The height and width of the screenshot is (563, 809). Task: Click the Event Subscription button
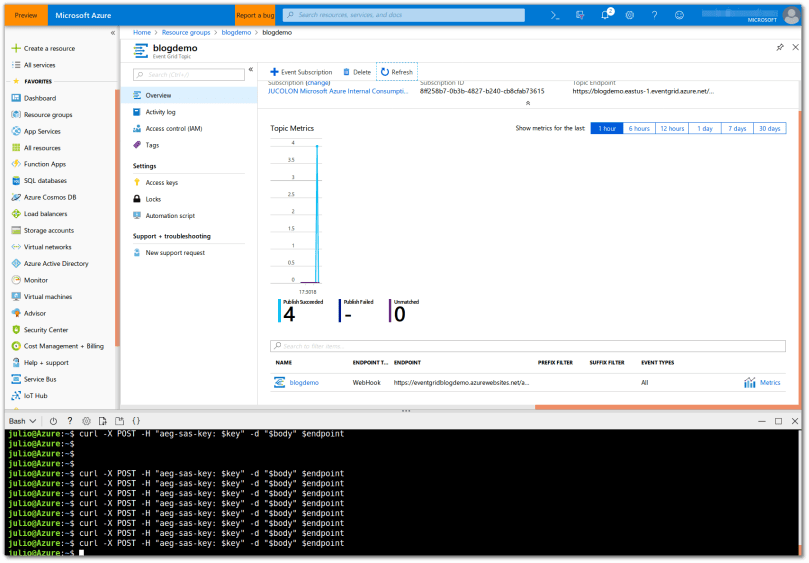(x=301, y=72)
